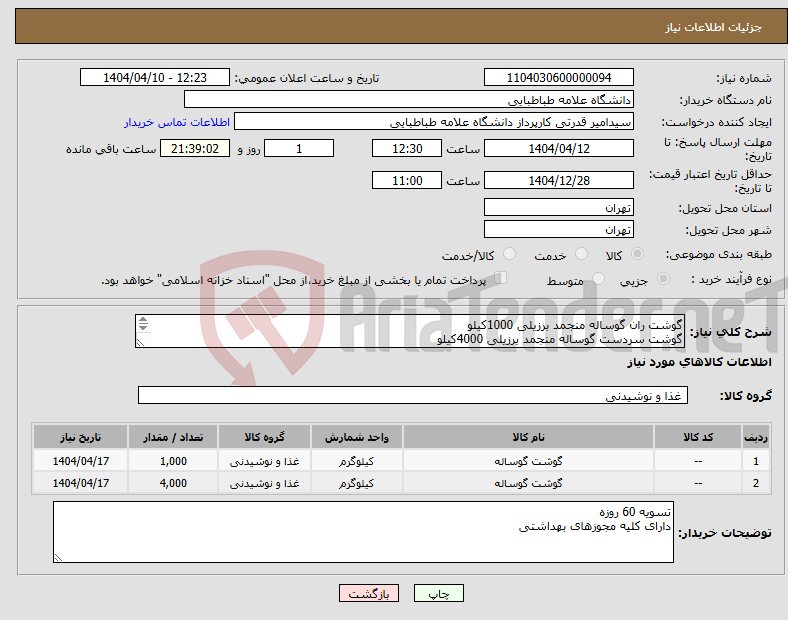Viewport: 788px width, 620px height.
Task: Click the تاریخ نیاز column header
Action: (80, 437)
